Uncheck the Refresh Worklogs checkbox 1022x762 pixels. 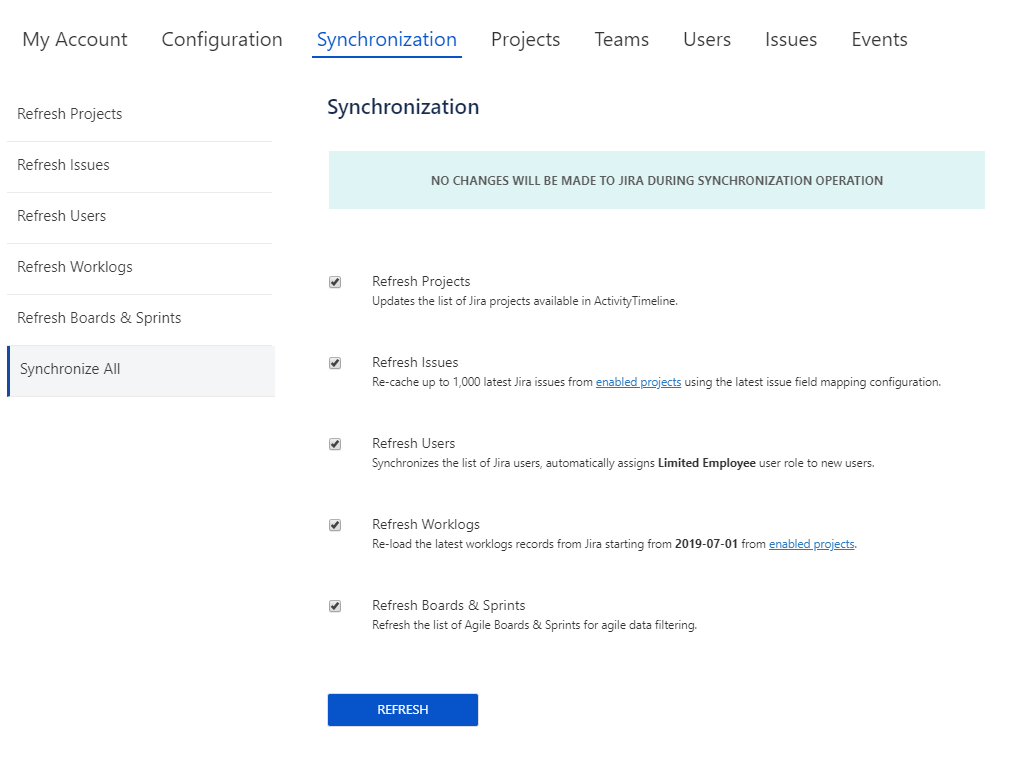point(335,526)
